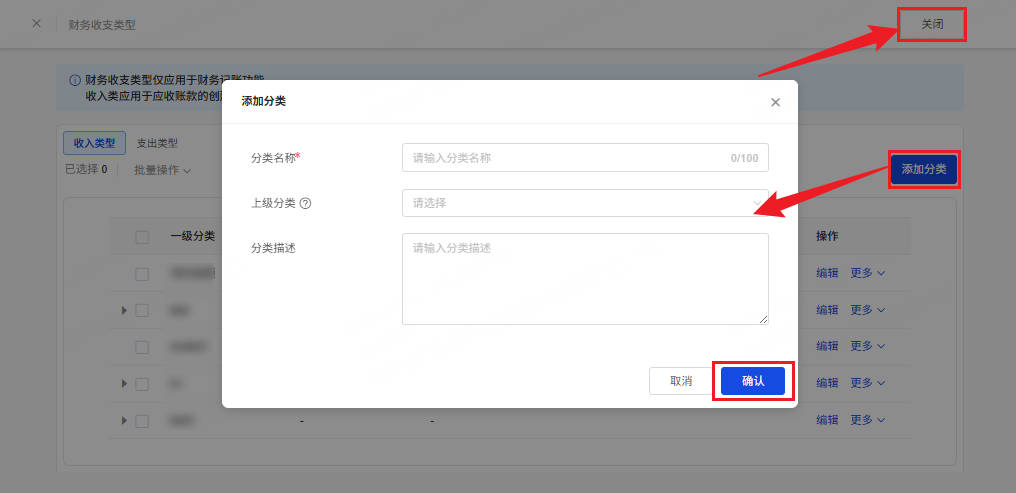Expand the fourth table row's tree arrow

pyautogui.click(x=124, y=384)
